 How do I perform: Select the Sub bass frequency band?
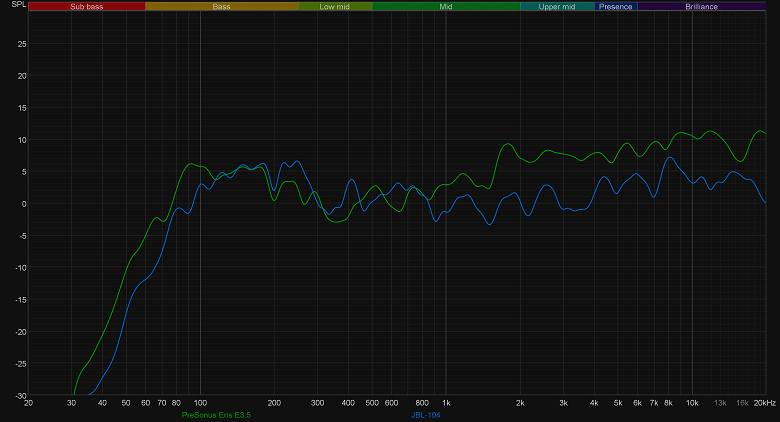click(87, 6)
